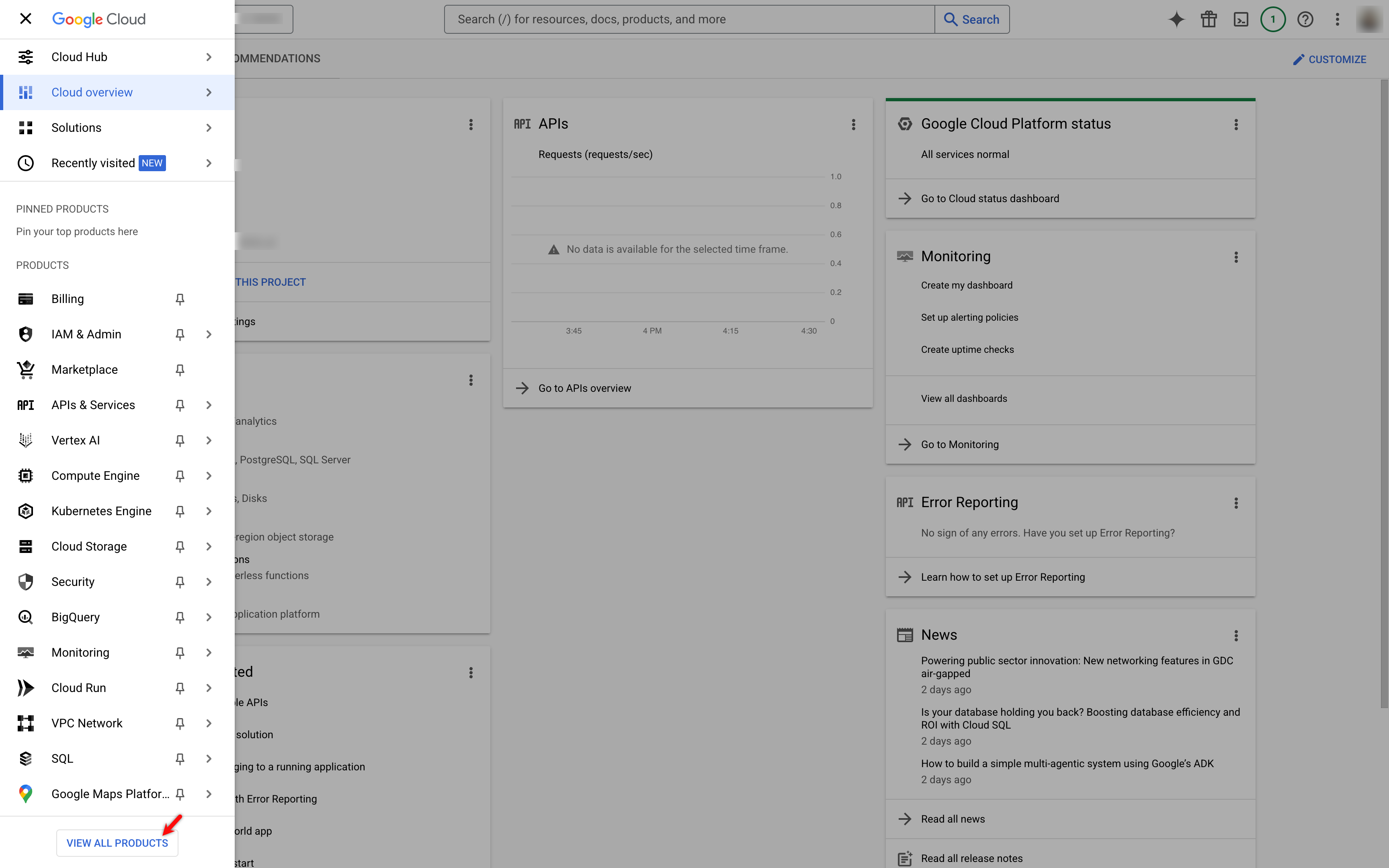Pin Compute Engine to top products
Screen dimensions: 1389x868
click(180, 476)
